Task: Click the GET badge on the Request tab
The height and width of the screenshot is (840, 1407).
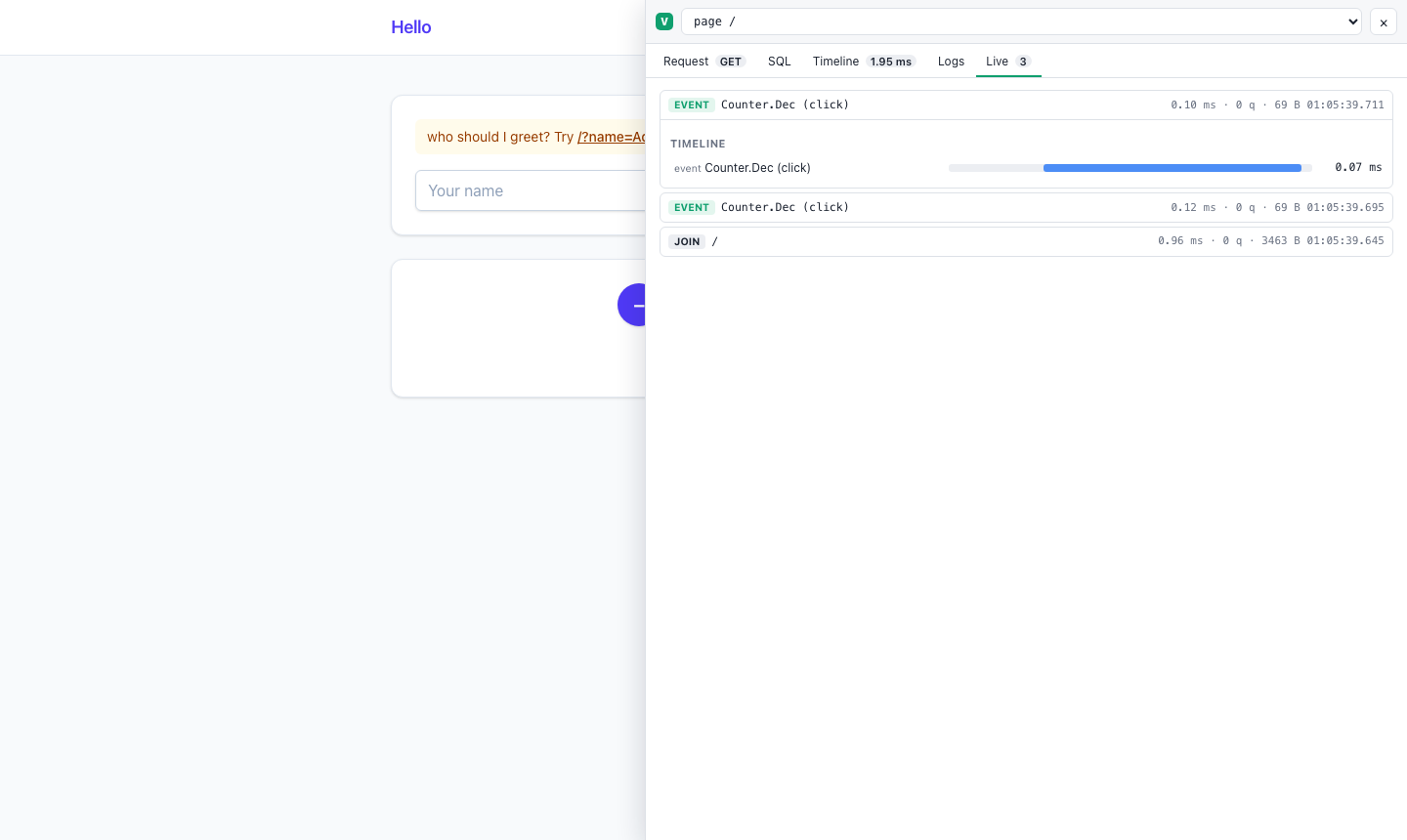Action: 731,62
